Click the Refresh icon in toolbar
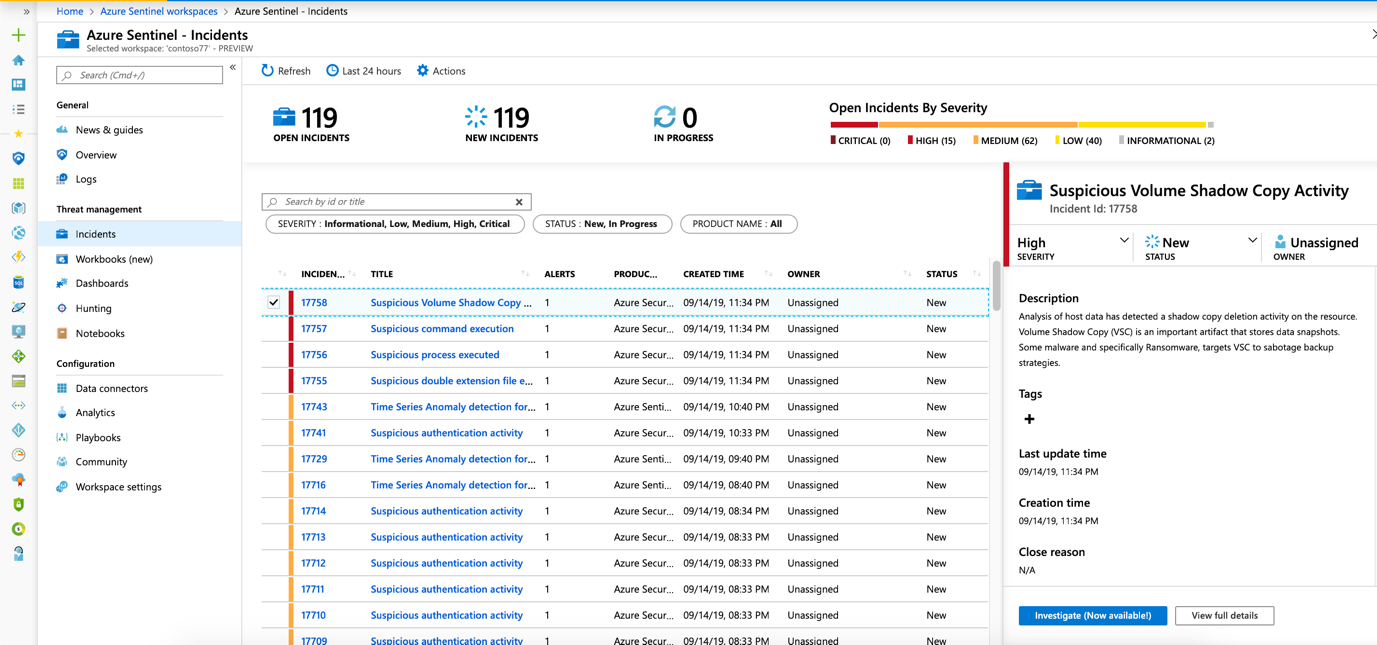1377x645 pixels. point(267,71)
